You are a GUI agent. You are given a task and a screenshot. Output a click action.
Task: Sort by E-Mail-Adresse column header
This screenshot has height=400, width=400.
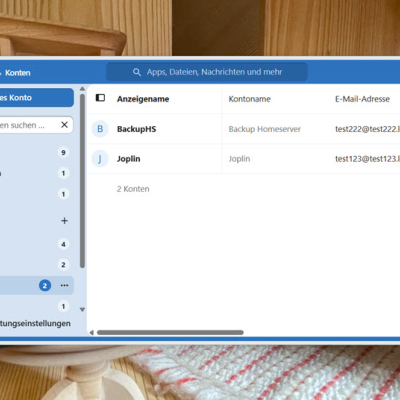(x=362, y=99)
